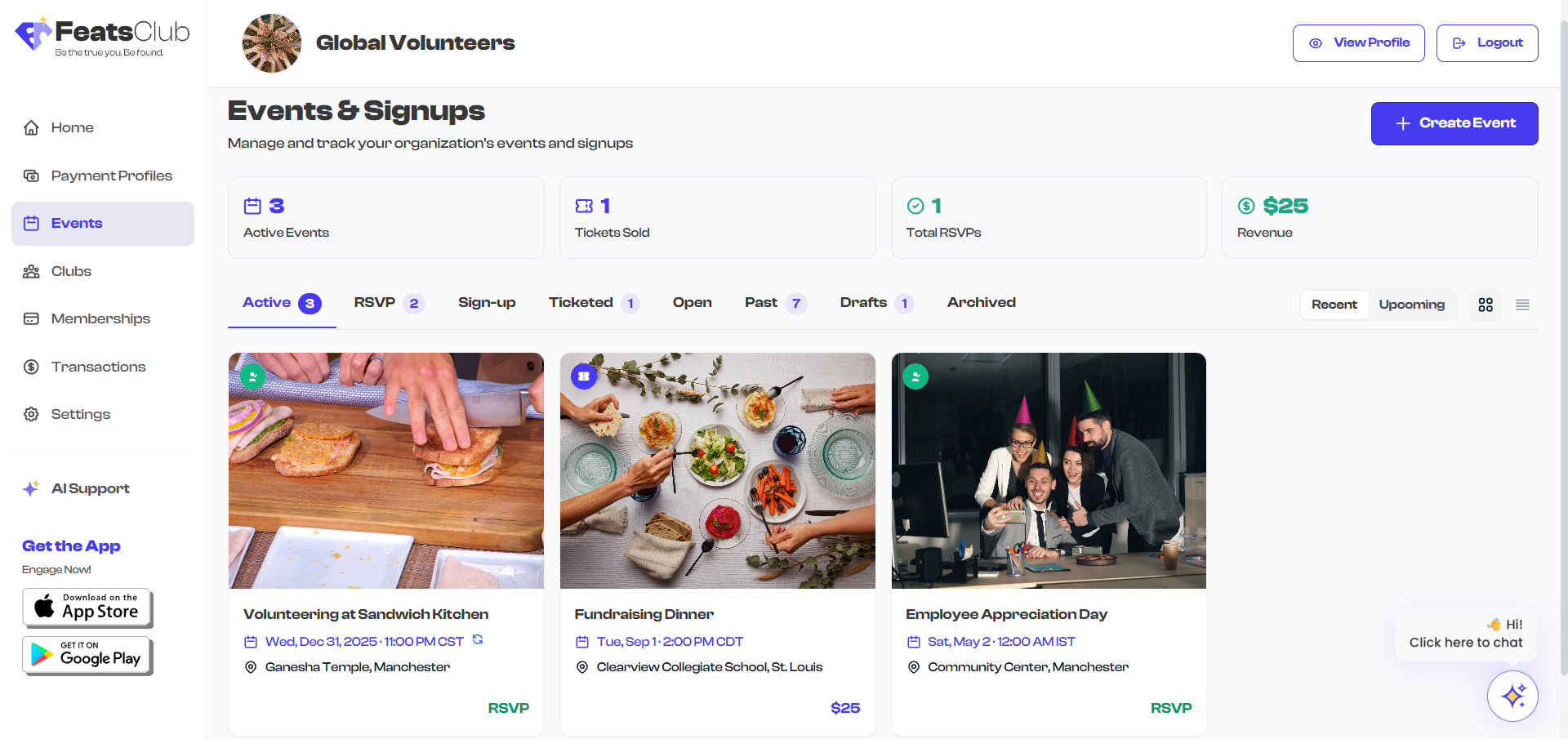Click ticket badge on Fundraising Dinner image
This screenshot has width=1568, height=739.
[584, 376]
